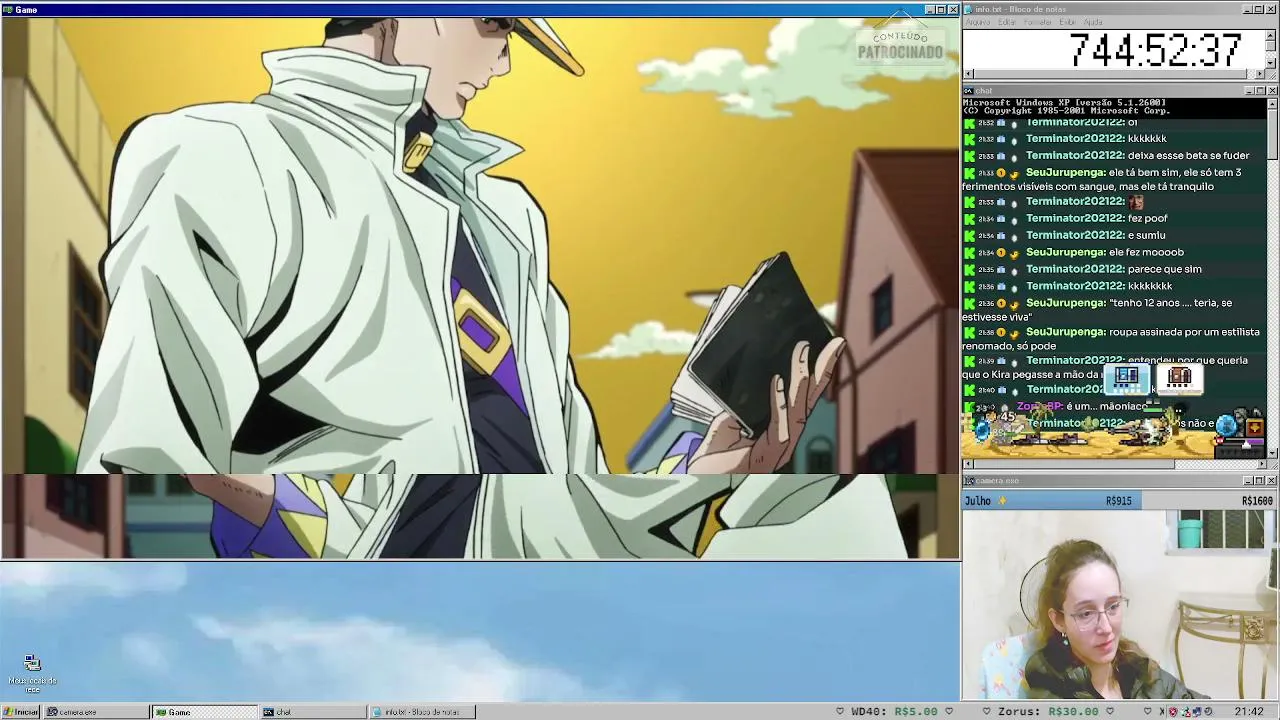Close the Game window
The width and height of the screenshot is (1280, 720).
pos(953,9)
